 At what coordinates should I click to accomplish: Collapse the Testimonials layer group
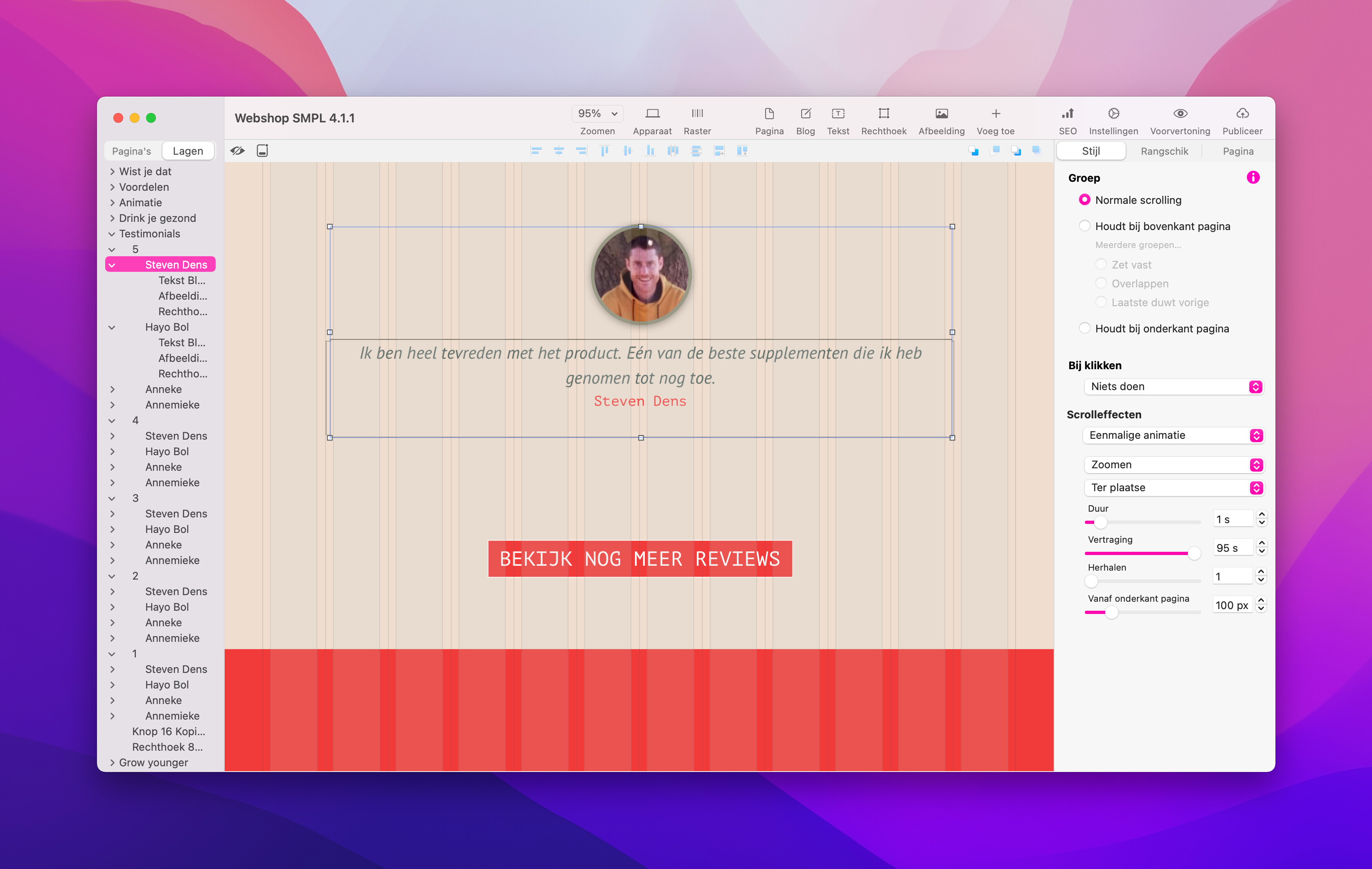coord(112,234)
